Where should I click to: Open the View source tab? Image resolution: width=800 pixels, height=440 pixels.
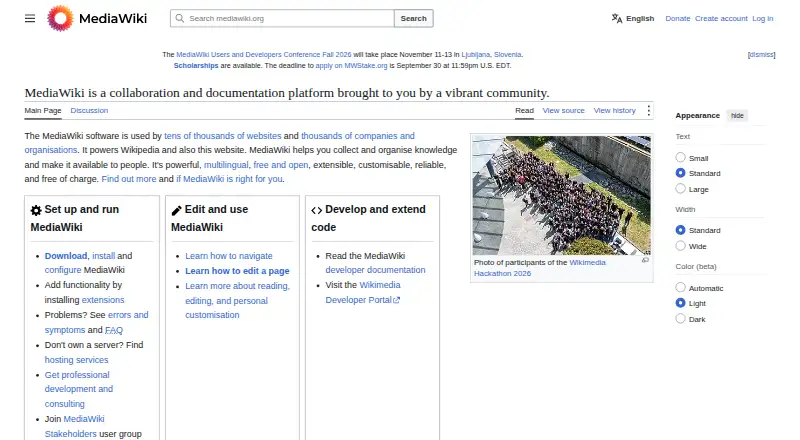point(563,110)
